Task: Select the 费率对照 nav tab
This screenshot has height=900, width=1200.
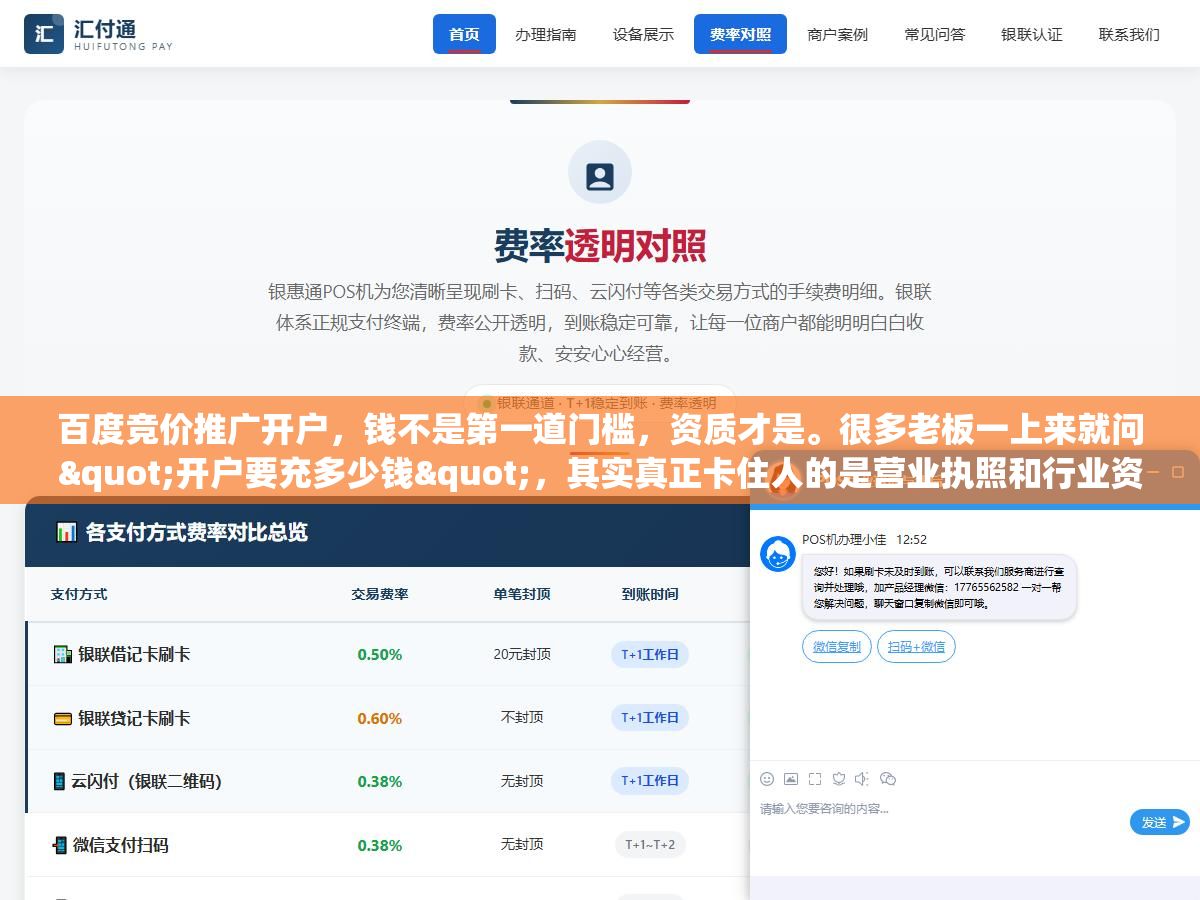Action: click(740, 34)
